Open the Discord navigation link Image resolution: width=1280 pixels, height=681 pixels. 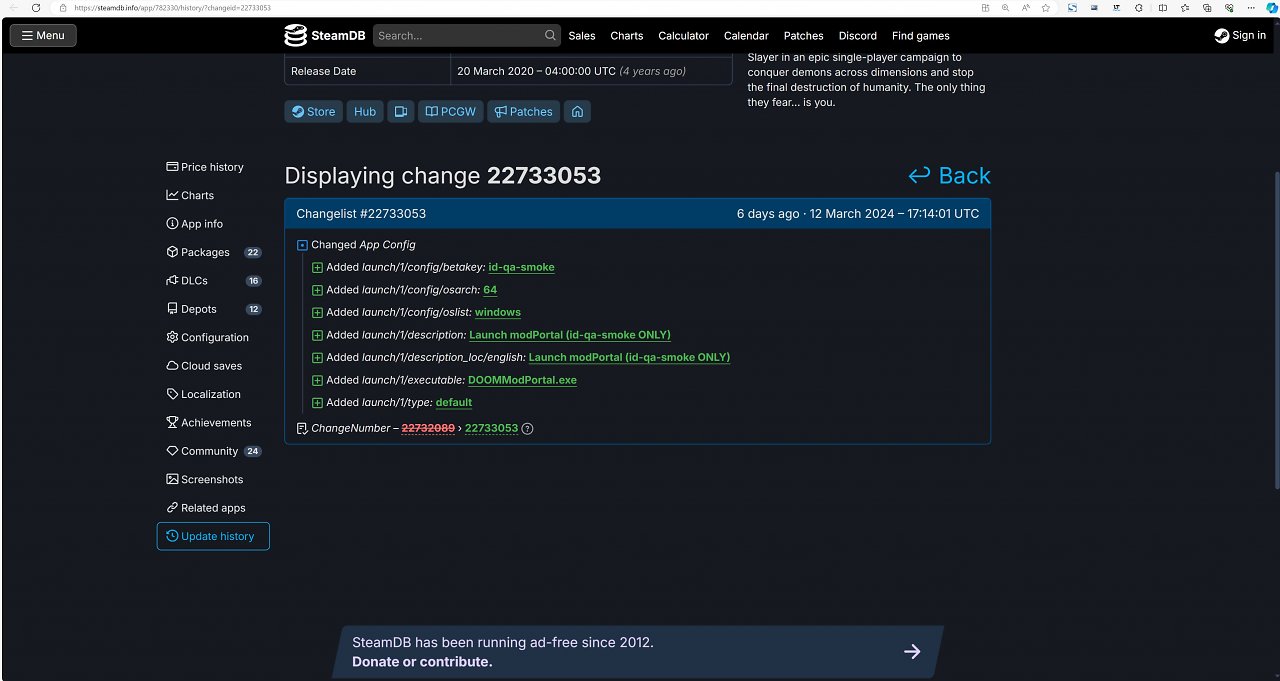pyautogui.click(x=858, y=35)
